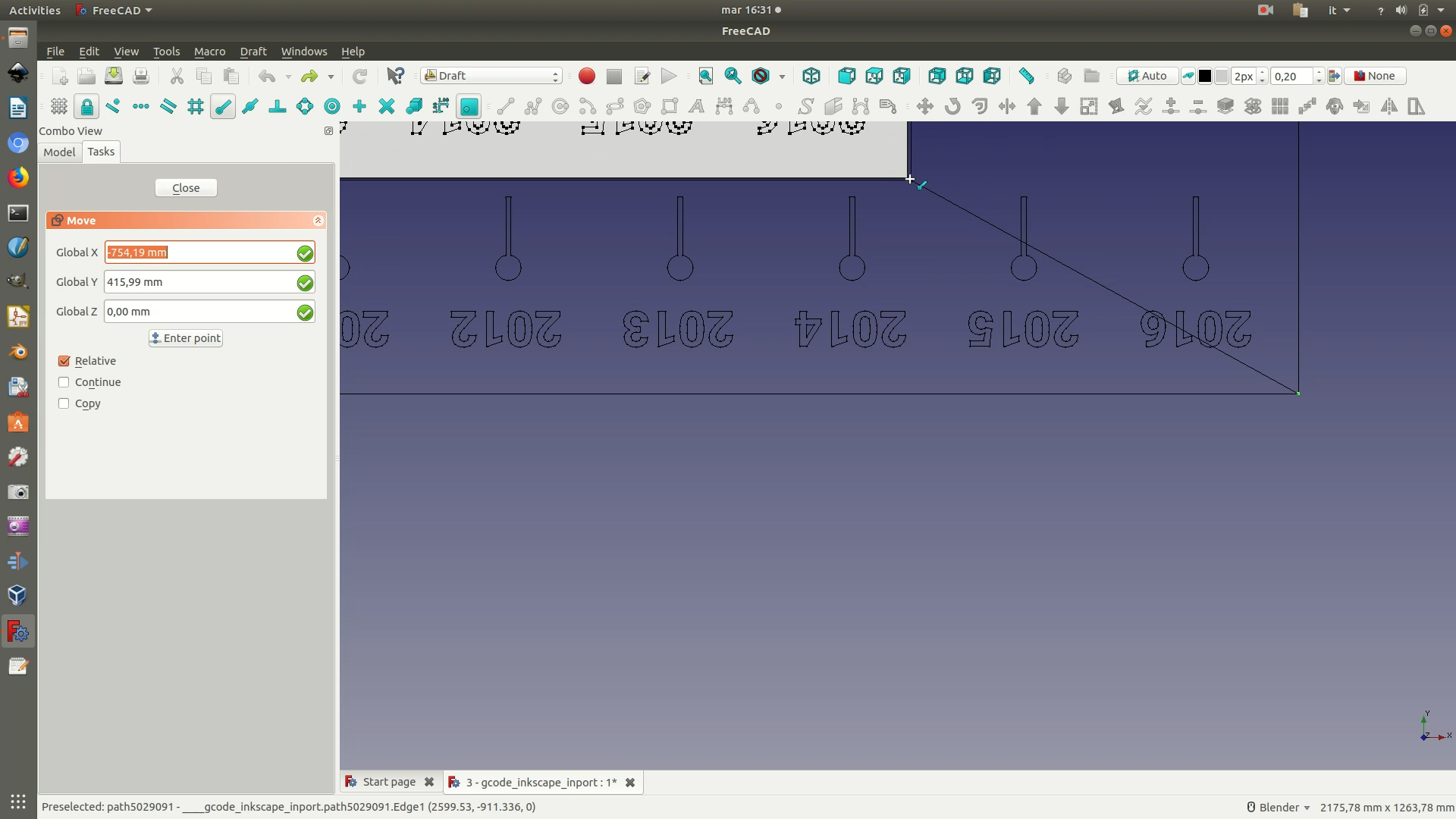This screenshot has width=1456, height=819.
Task: Toggle snap to intersection X icon
Action: (x=386, y=106)
